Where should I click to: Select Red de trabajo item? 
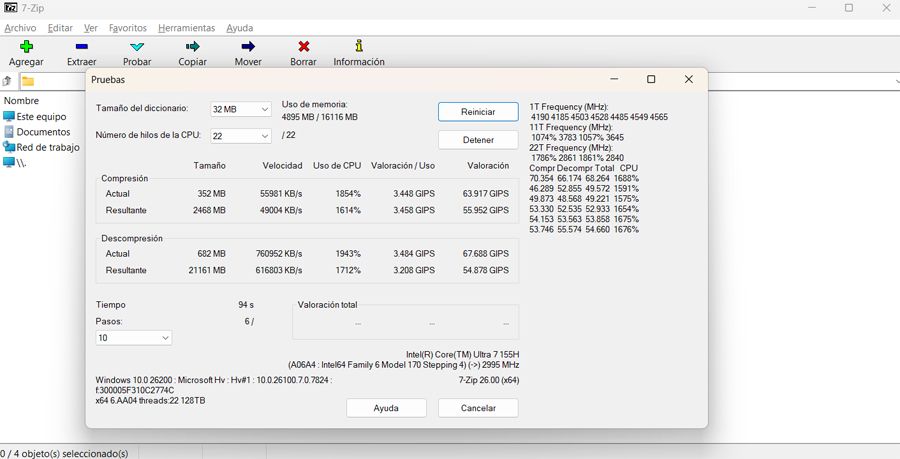tap(41, 147)
